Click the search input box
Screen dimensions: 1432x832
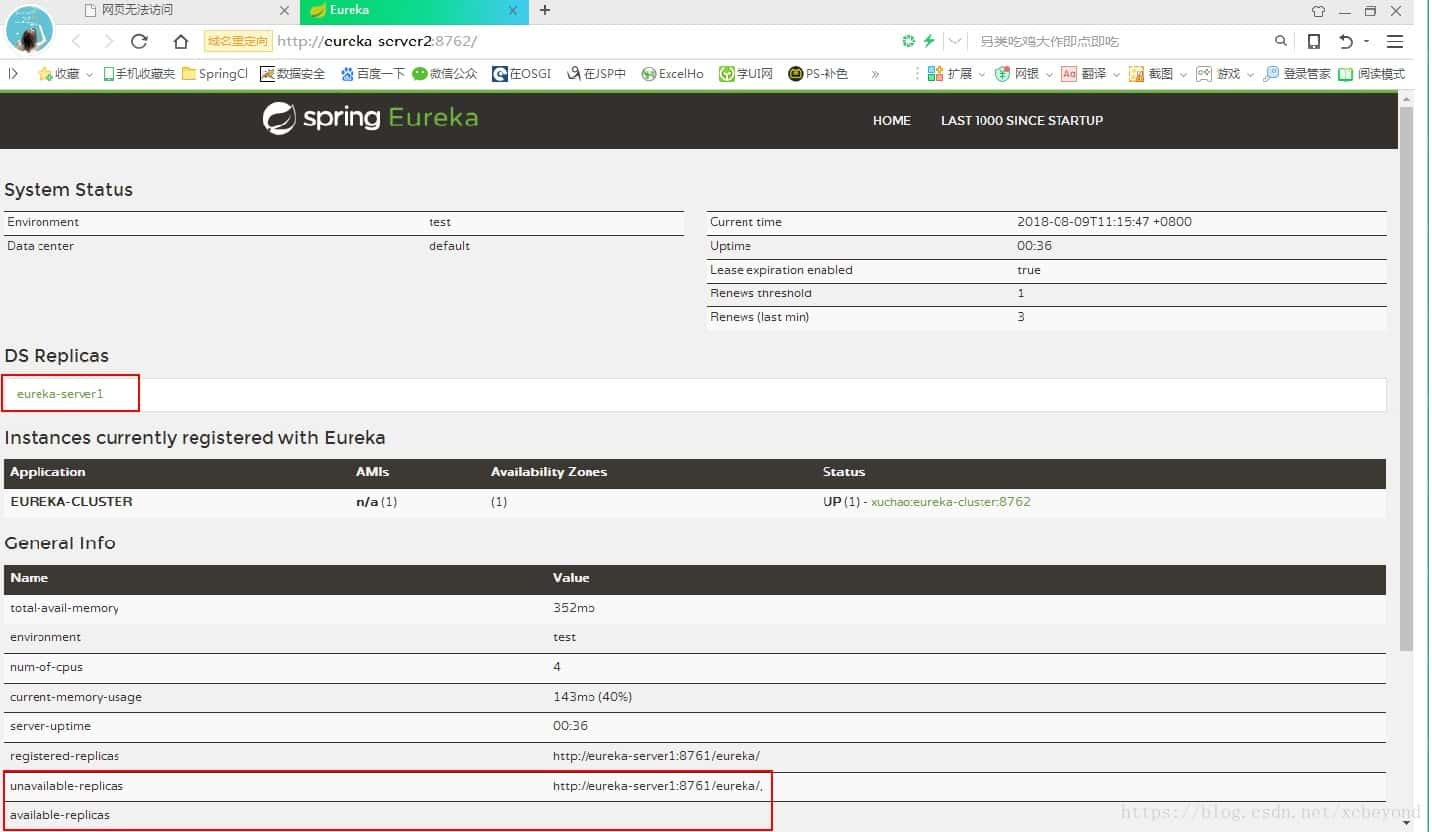coord(1120,41)
